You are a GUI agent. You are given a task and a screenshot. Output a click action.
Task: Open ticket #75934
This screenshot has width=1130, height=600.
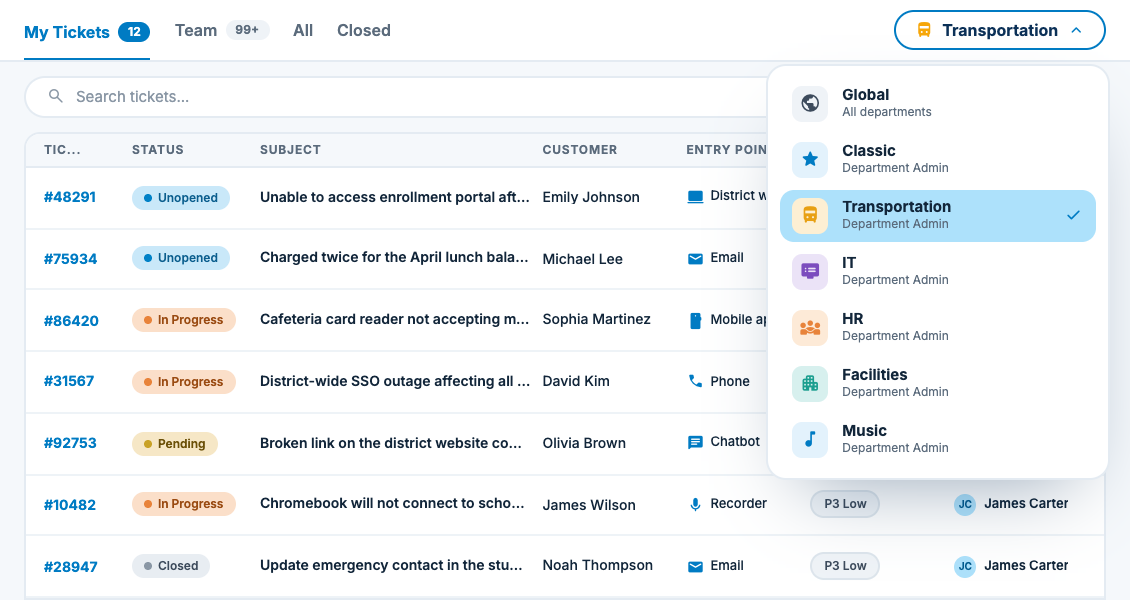point(71,259)
